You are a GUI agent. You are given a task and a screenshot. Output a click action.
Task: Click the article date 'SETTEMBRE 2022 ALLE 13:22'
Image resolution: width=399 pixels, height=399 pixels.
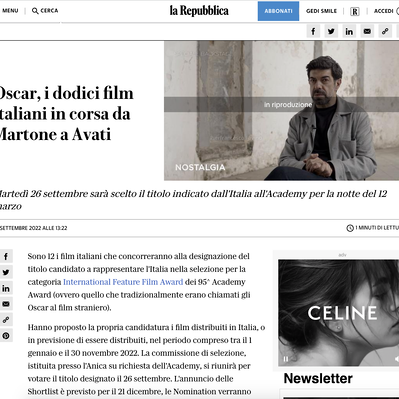pyautogui.click(x=33, y=228)
